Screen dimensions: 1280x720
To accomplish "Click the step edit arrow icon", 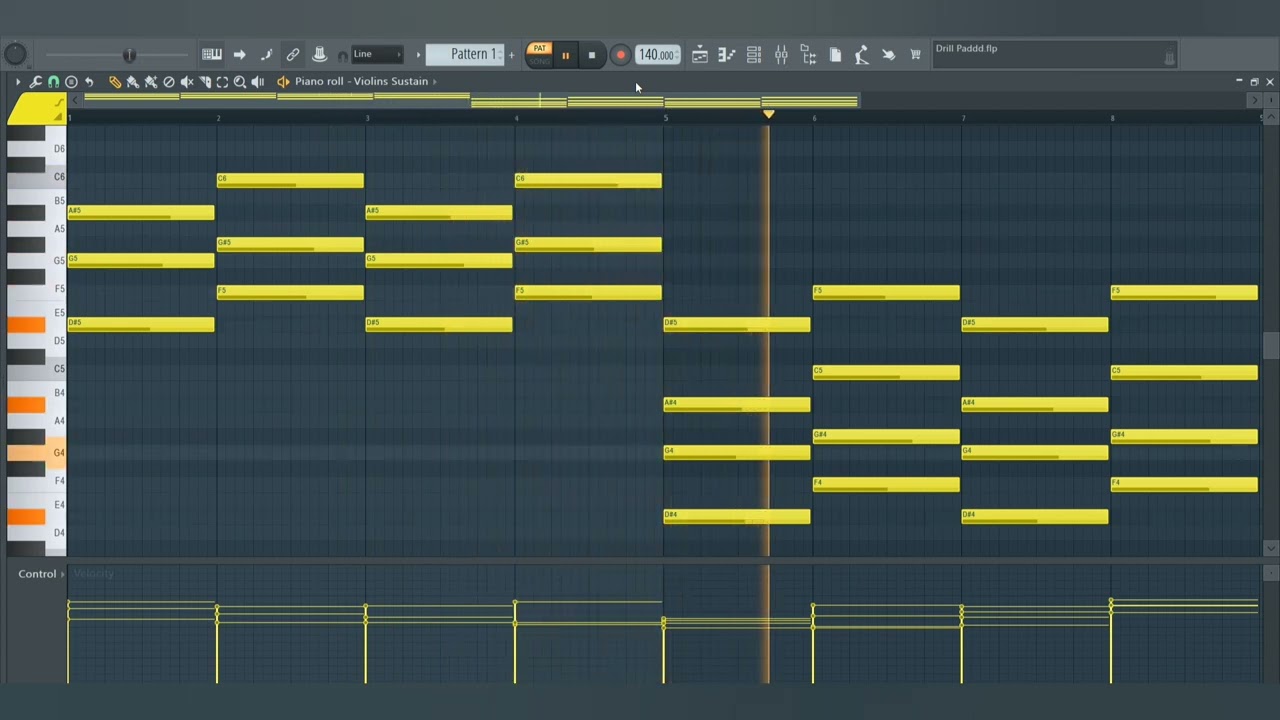I will pos(239,55).
